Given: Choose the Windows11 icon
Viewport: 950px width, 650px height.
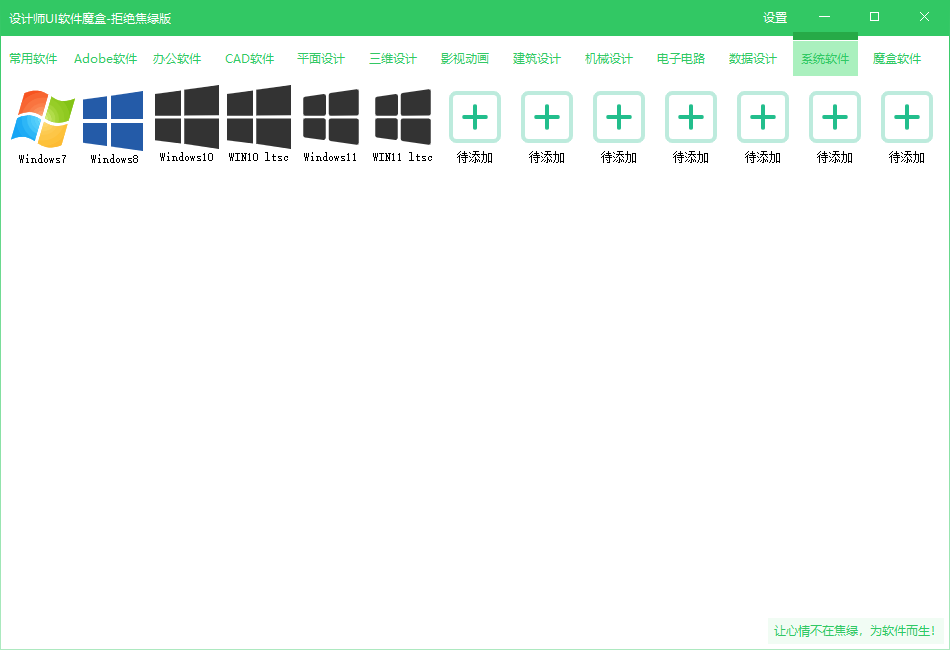Looking at the screenshot, I should click(x=330, y=117).
